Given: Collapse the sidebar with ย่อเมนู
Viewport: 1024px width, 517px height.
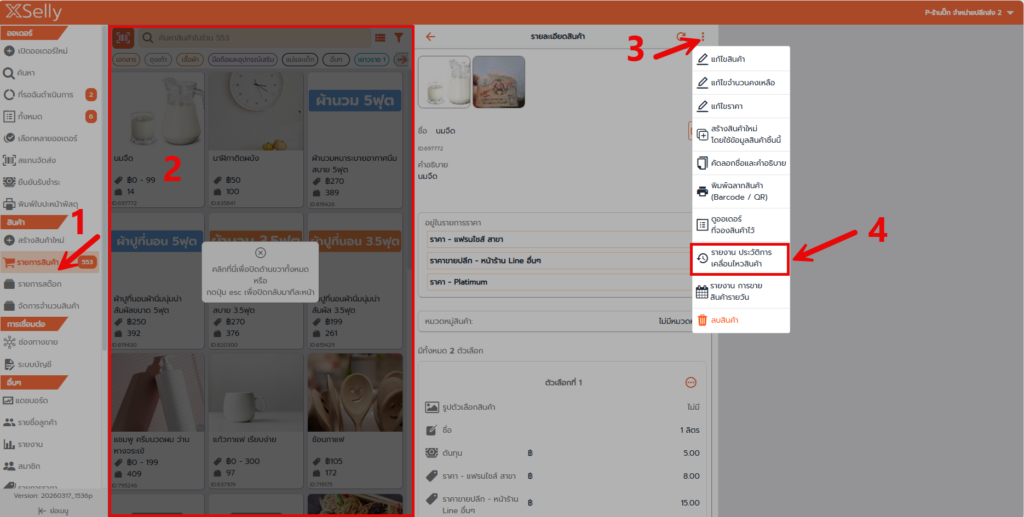Looking at the screenshot, I should tap(52, 510).
